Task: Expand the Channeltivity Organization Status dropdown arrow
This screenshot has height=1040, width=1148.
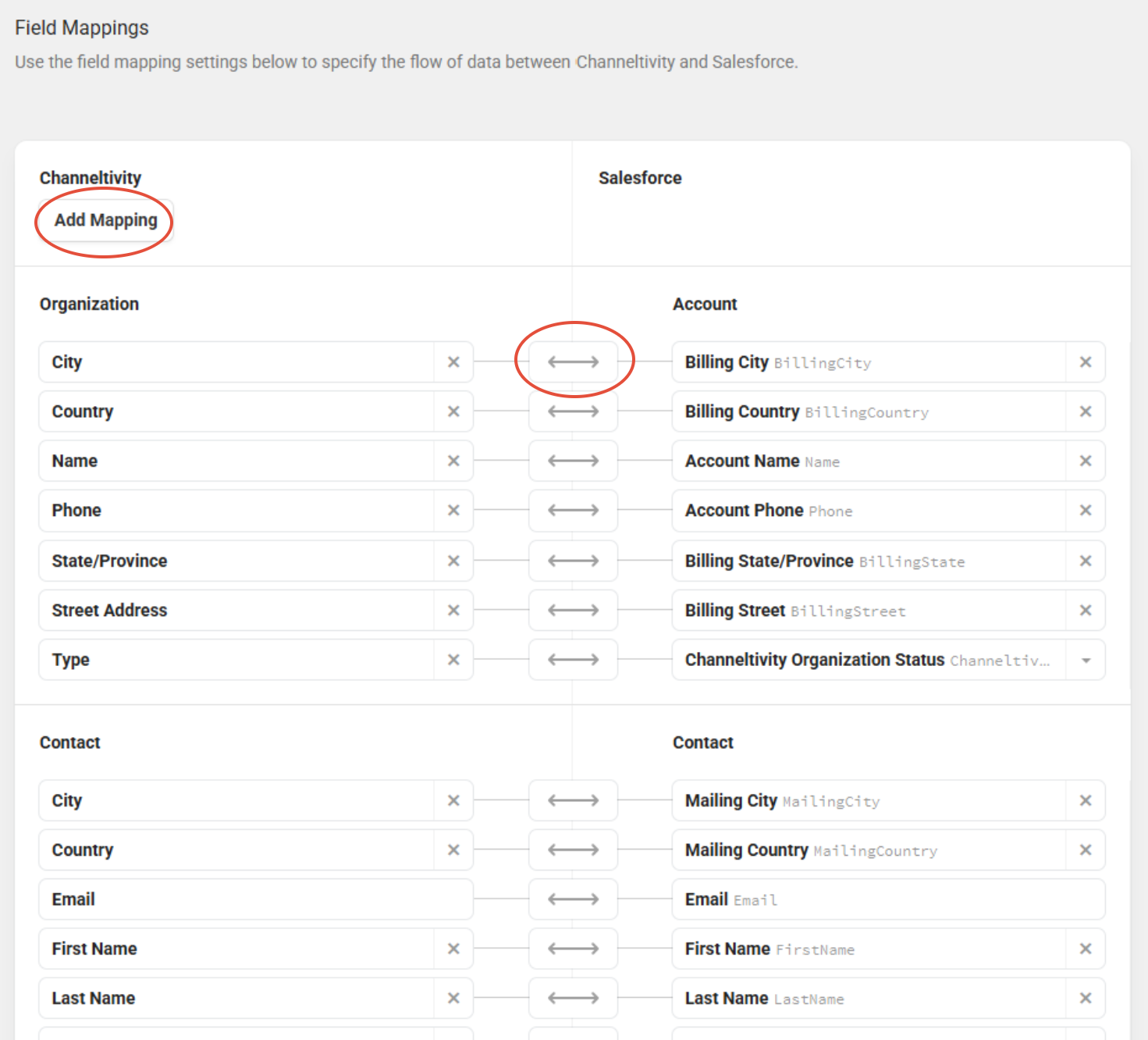Action: pos(1086,661)
